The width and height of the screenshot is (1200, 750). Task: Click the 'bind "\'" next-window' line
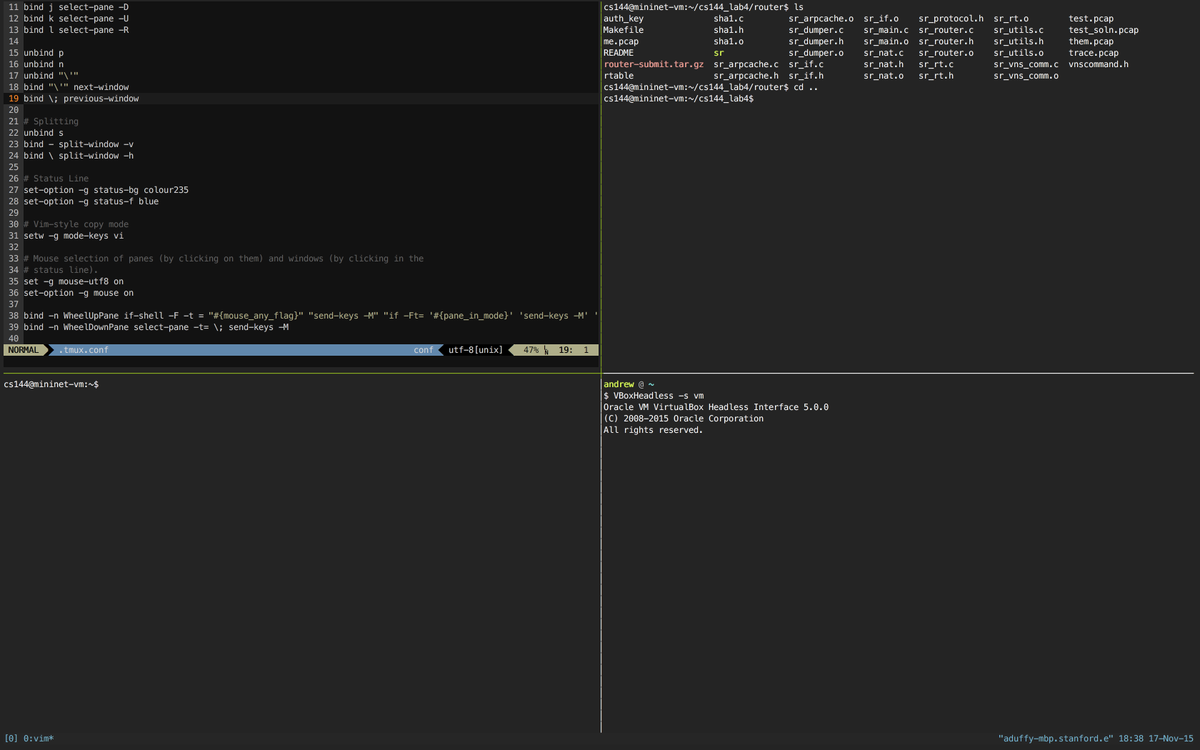(x=76, y=87)
